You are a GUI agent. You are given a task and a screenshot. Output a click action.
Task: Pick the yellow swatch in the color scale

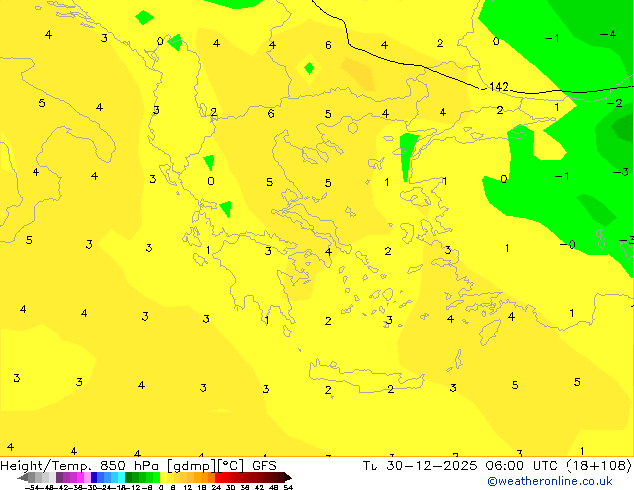(163, 477)
